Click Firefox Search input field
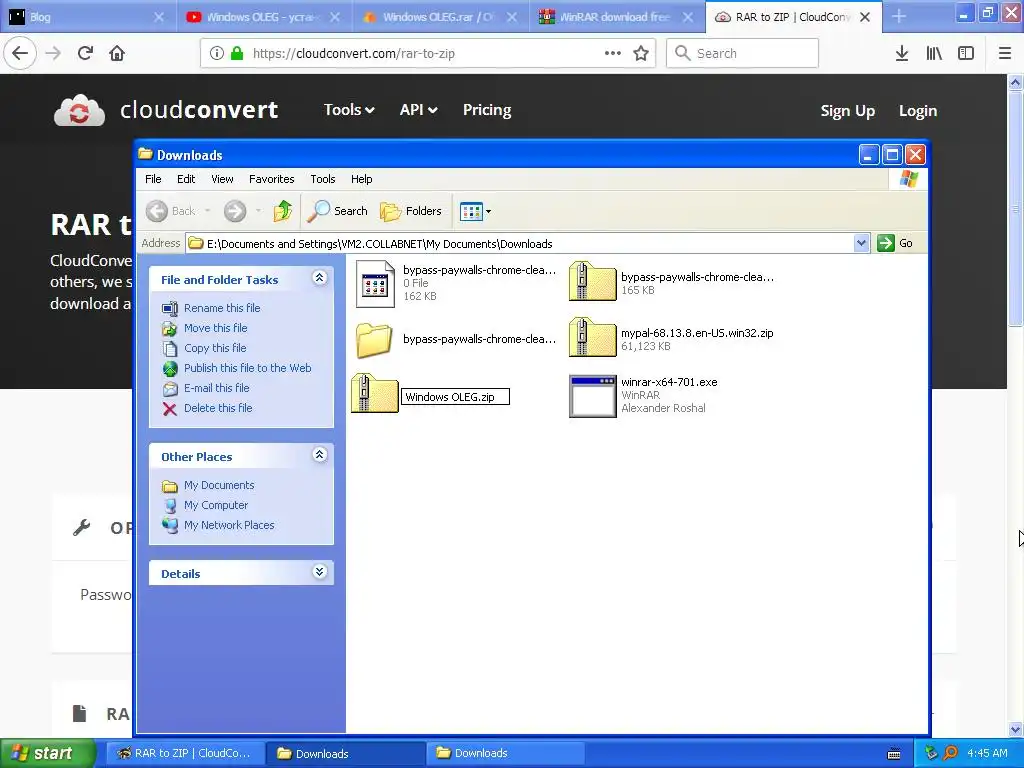Viewport: 1024px width, 768px height. pyautogui.click(x=743, y=54)
